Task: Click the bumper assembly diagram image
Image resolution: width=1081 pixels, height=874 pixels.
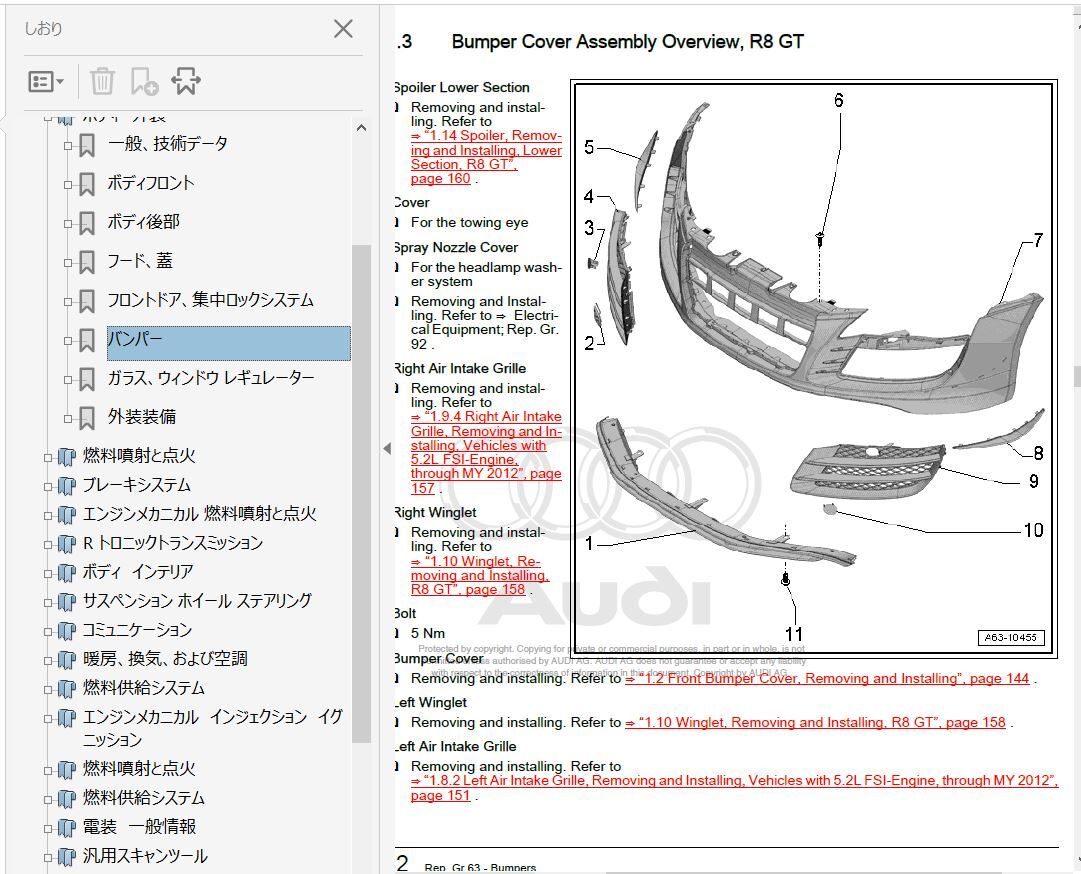Action: tap(814, 367)
